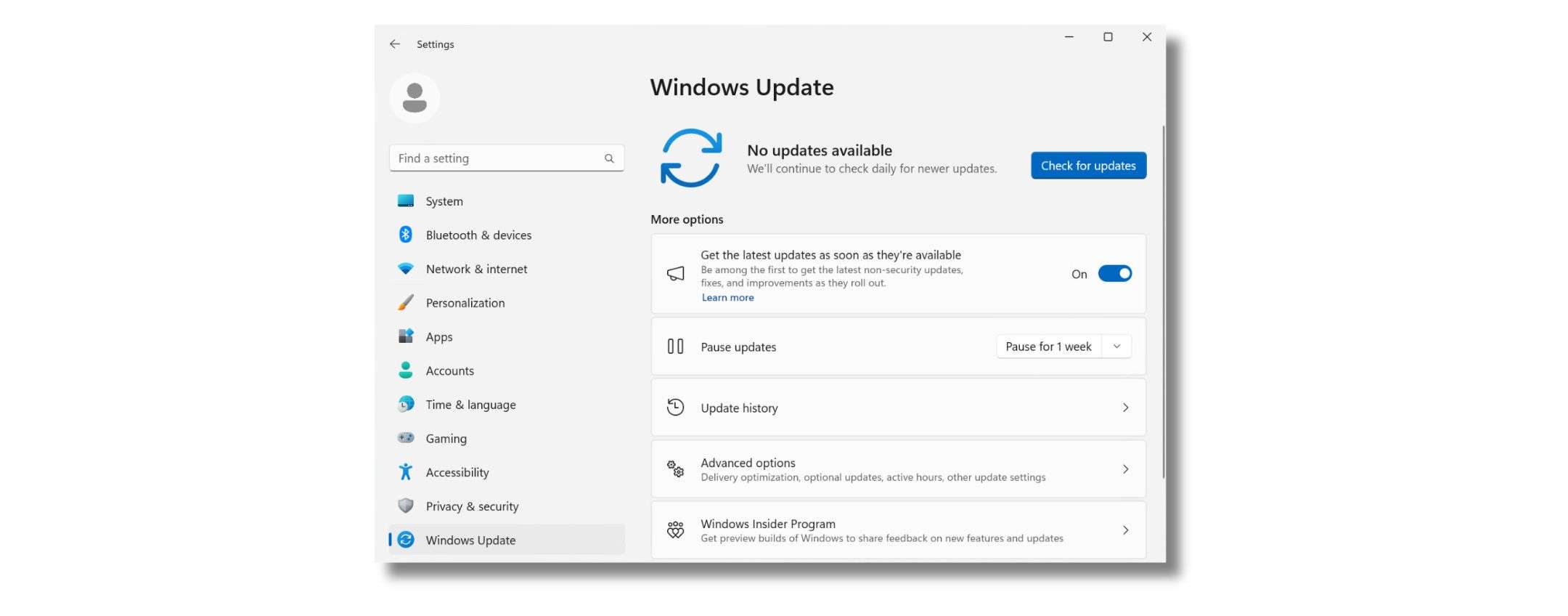Minimize the Settings window

(1069, 37)
